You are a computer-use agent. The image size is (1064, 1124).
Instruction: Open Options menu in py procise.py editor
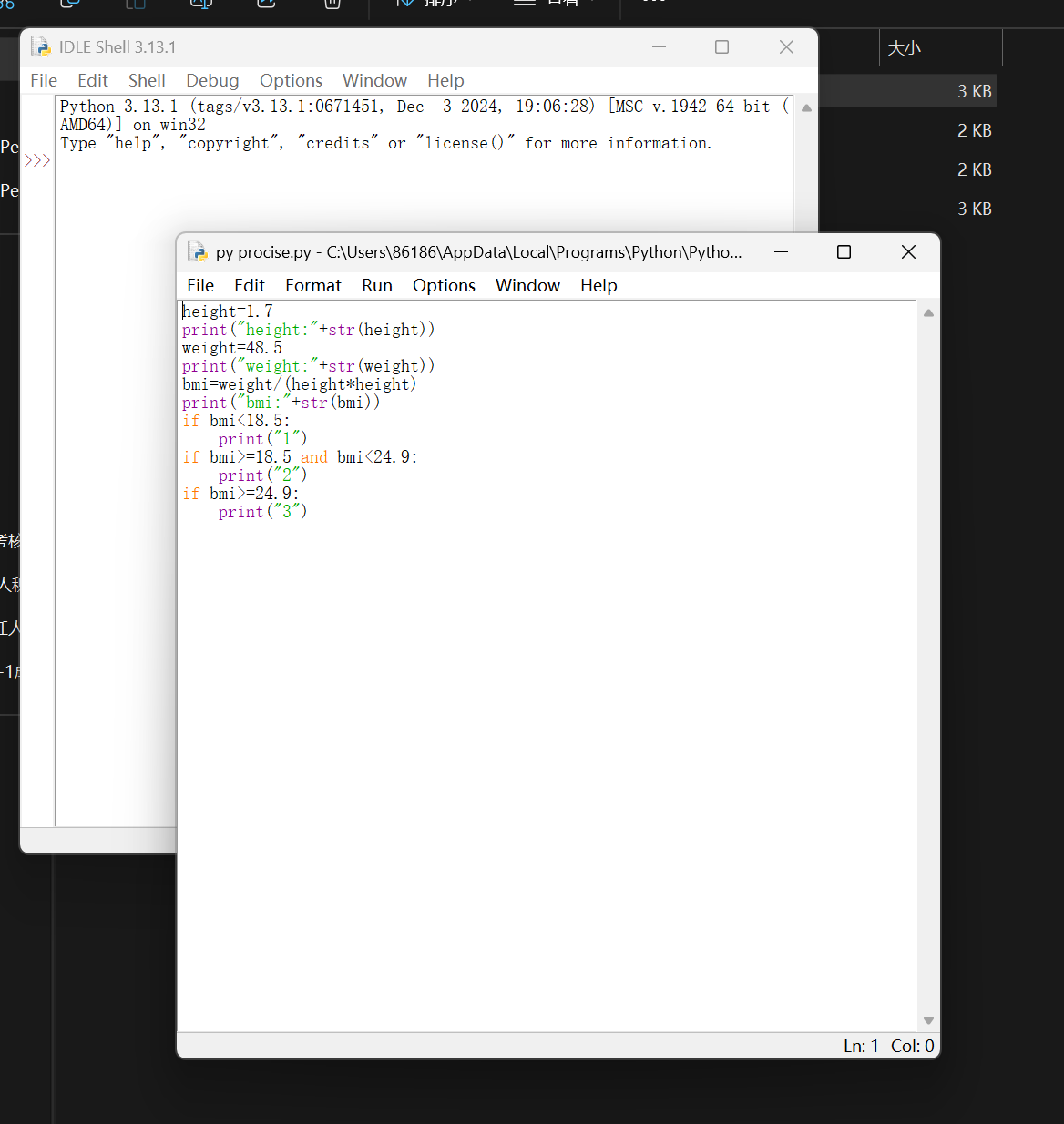pyautogui.click(x=444, y=285)
